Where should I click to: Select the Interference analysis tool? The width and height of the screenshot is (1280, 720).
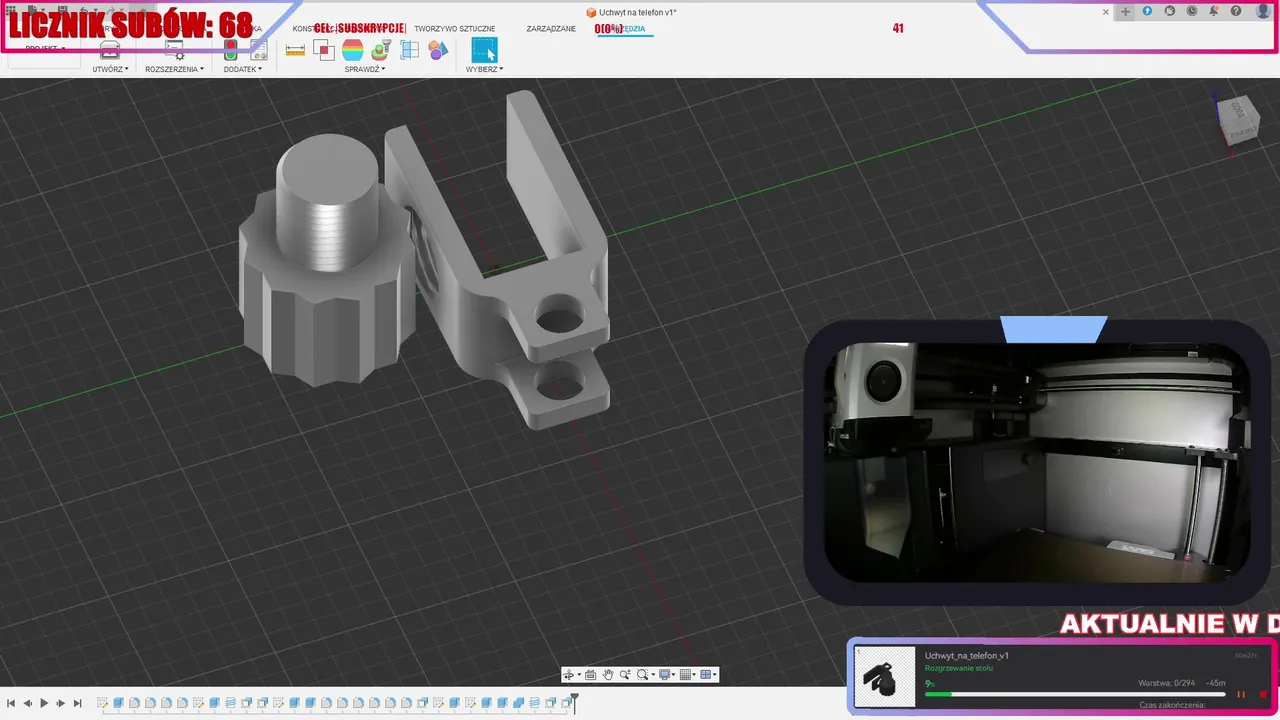[324, 50]
